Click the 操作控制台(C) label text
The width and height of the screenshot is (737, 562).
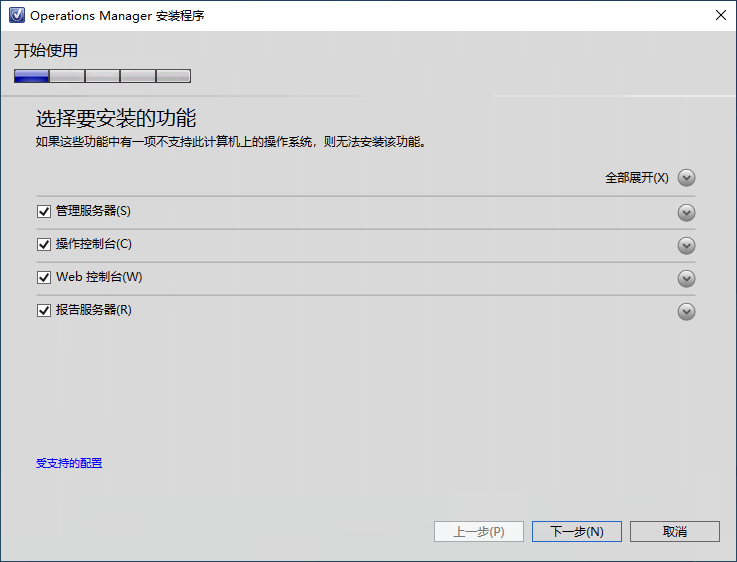tap(94, 244)
